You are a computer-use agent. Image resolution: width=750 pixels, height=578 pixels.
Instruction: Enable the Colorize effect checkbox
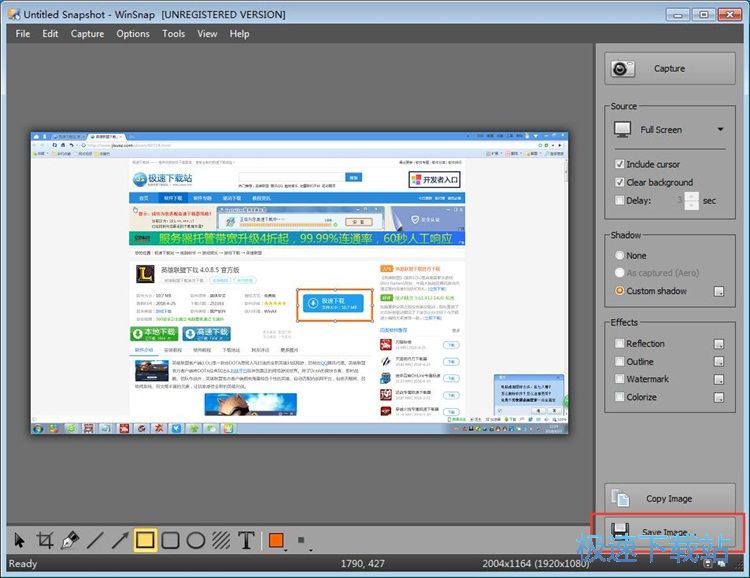click(619, 397)
